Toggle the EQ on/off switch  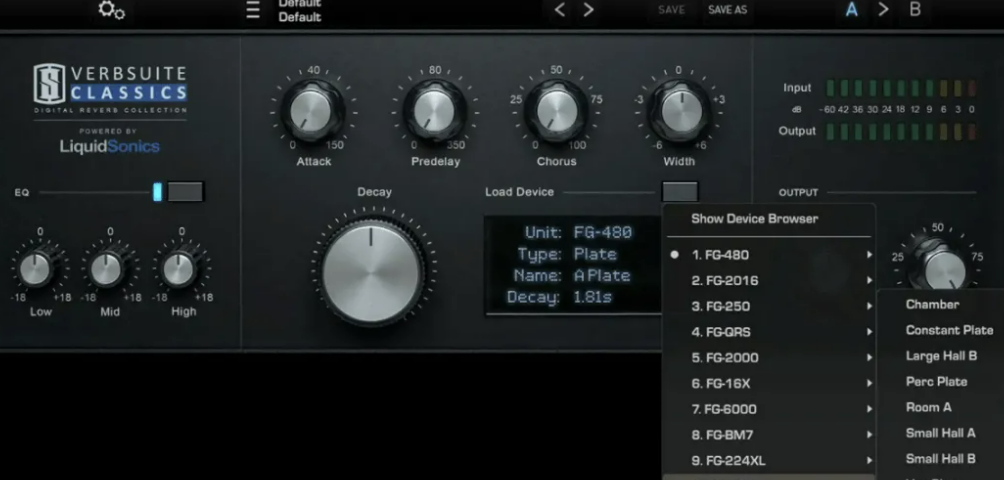(186, 191)
